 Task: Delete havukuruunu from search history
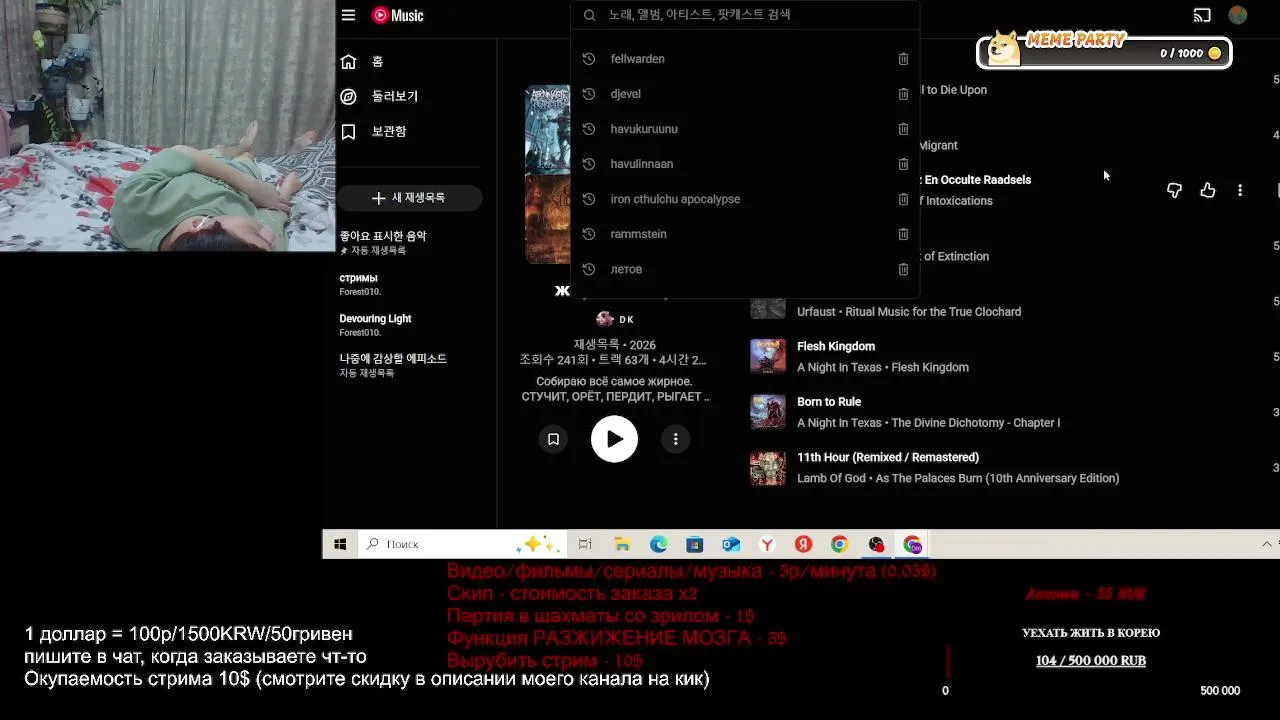pos(903,129)
